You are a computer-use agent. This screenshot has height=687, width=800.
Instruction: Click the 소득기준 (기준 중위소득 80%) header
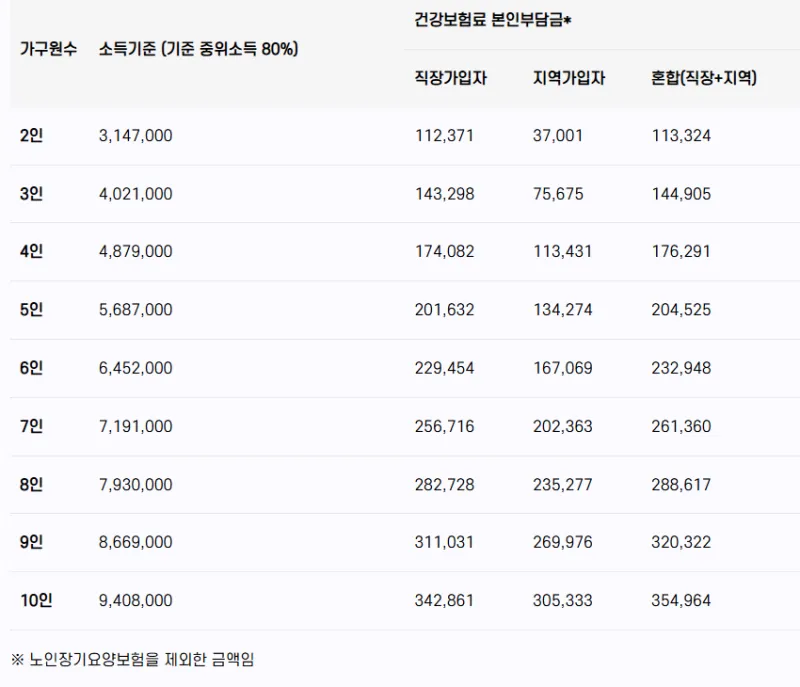[199, 49]
